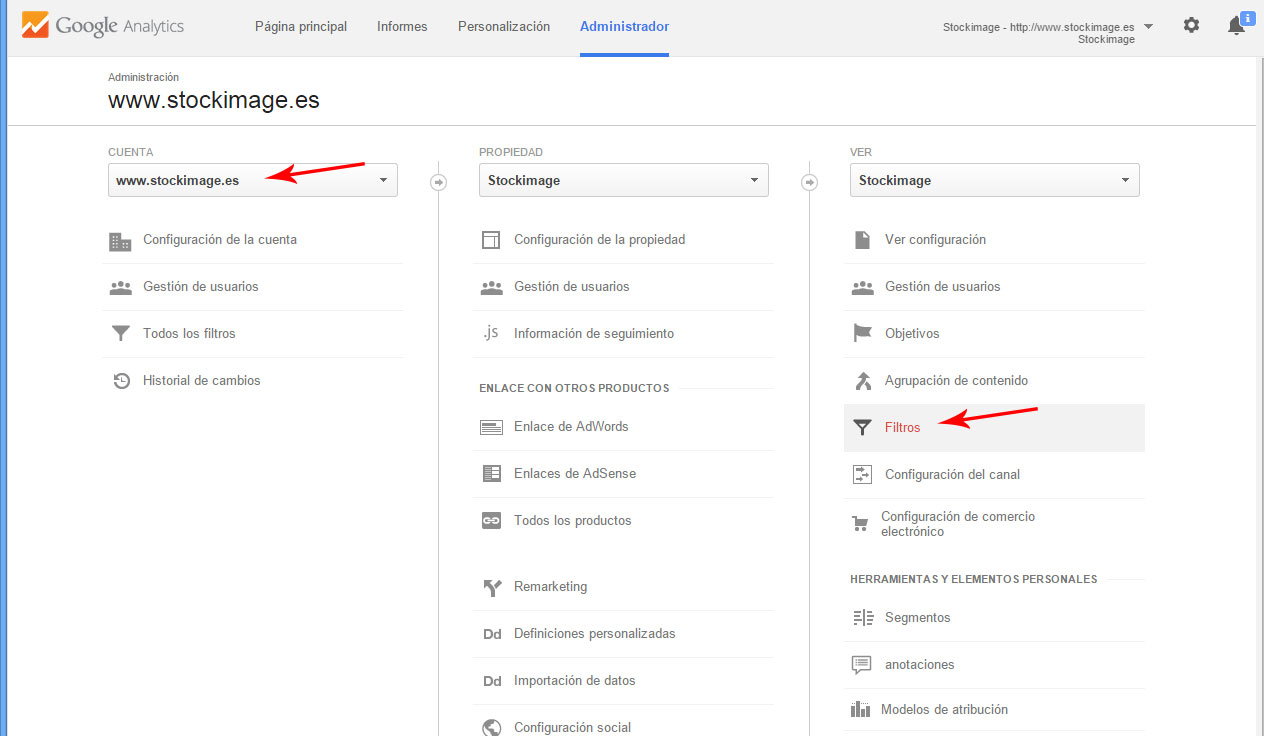Image resolution: width=1264 pixels, height=736 pixels.
Task: Open Todos los filtros in the Cuenta column
Action: [189, 334]
